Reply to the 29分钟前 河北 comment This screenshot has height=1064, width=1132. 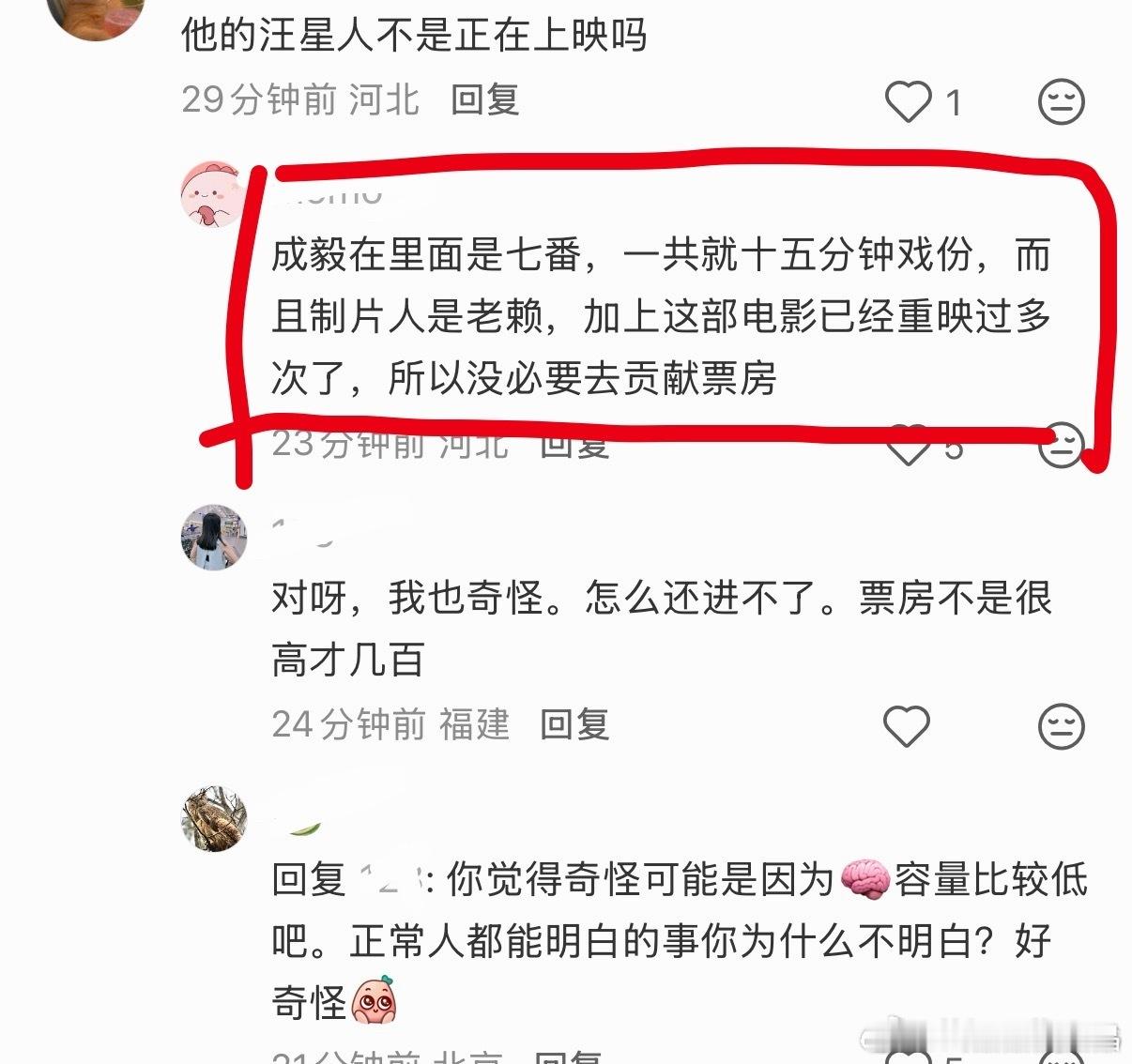point(485,99)
